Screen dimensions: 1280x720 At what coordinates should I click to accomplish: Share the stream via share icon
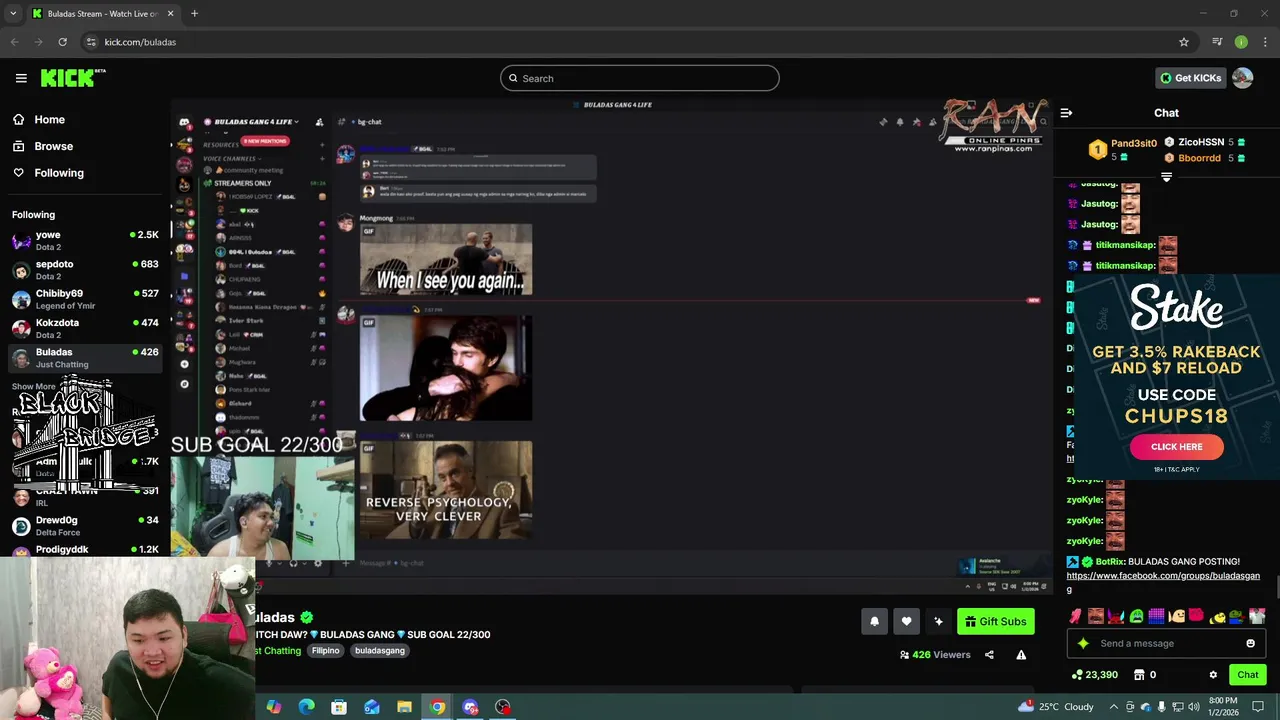click(x=989, y=655)
